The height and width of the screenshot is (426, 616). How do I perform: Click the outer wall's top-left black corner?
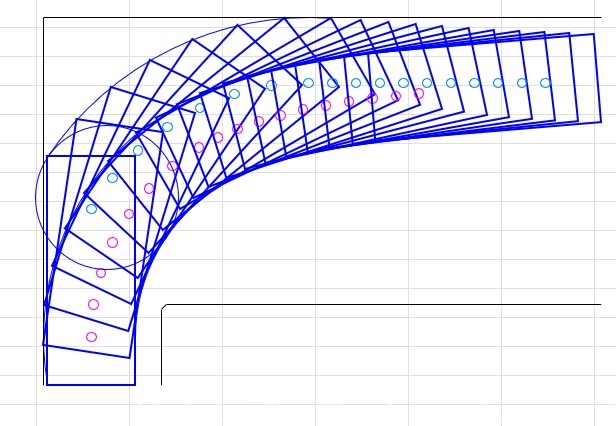pos(44,18)
